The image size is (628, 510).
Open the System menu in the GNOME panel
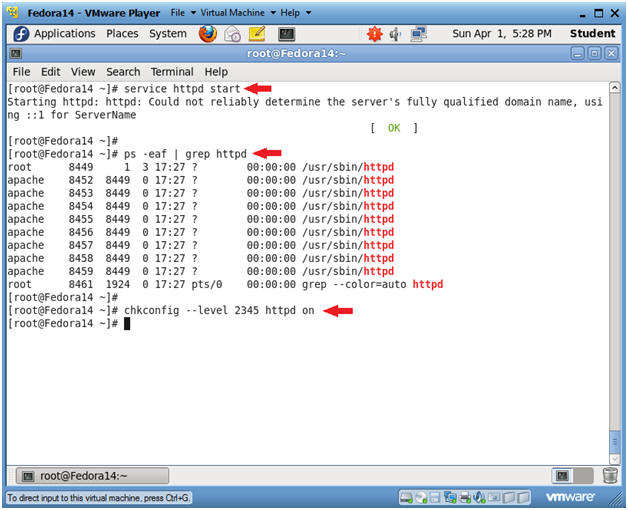tap(168, 34)
